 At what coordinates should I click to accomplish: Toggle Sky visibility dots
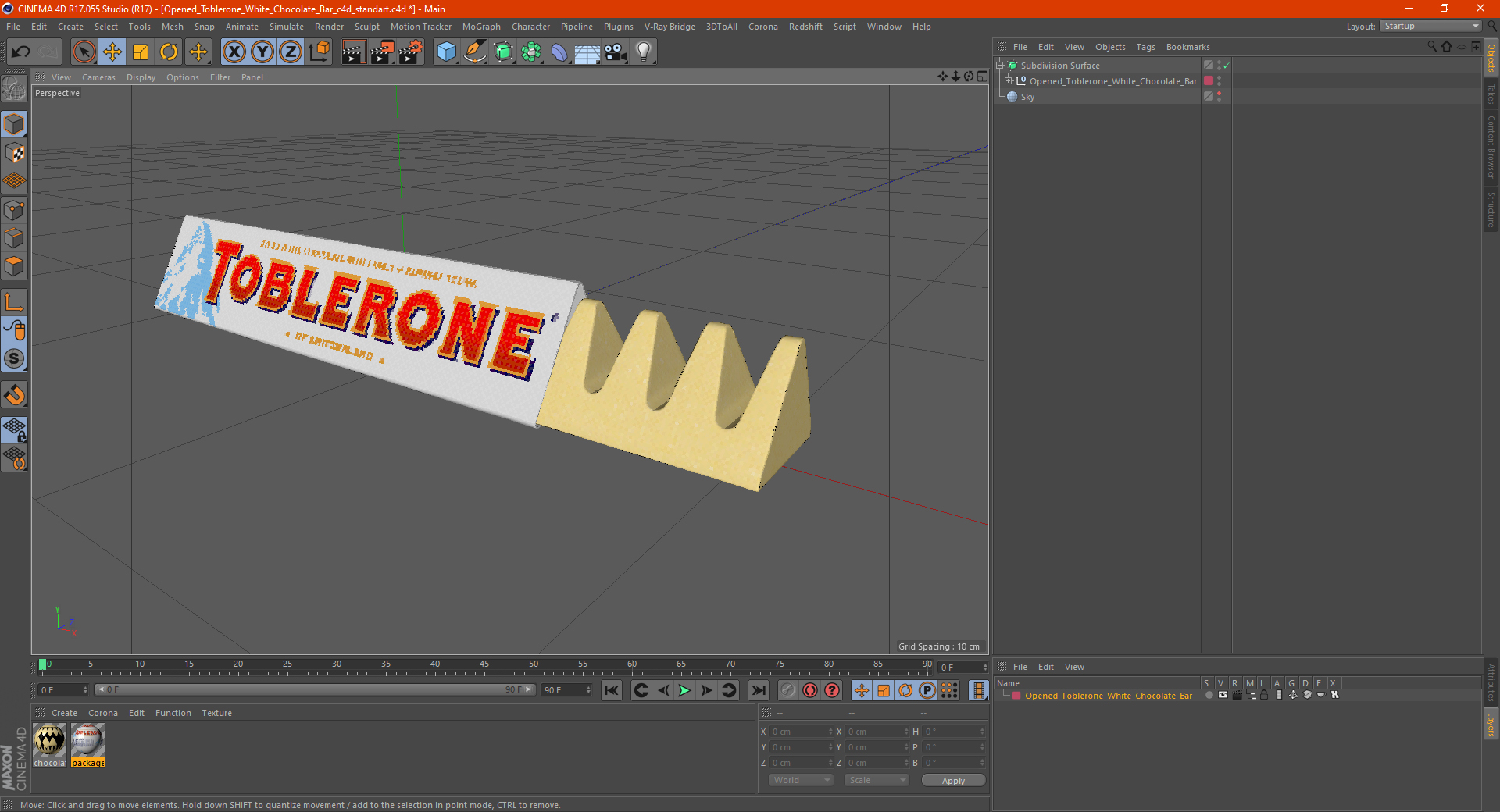click(x=1219, y=97)
